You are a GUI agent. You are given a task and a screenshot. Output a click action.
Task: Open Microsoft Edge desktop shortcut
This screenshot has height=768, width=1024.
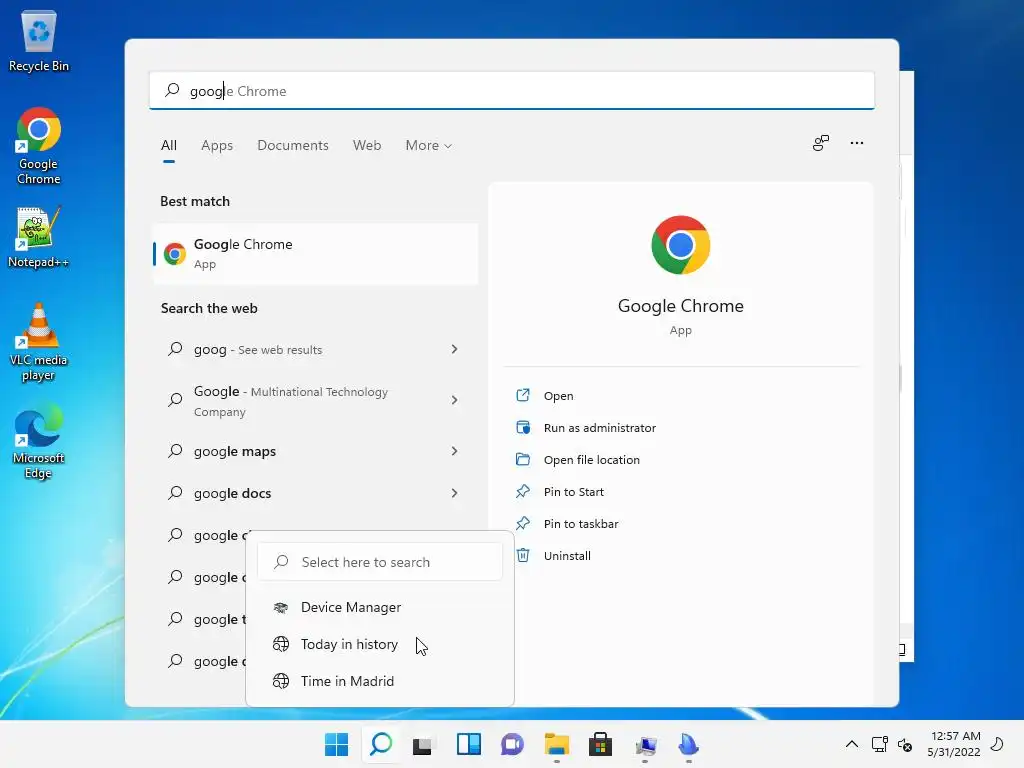(x=39, y=441)
